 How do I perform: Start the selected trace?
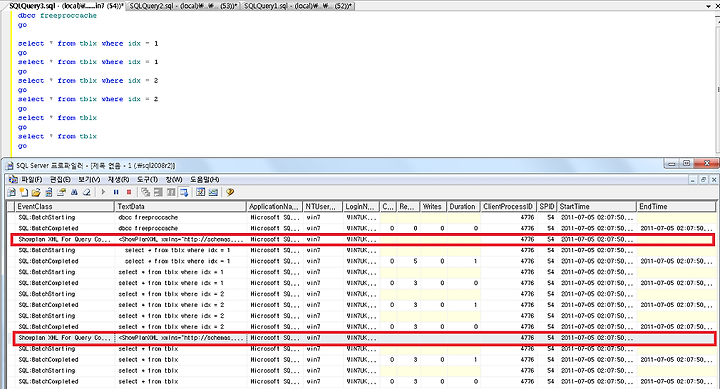coord(103,192)
